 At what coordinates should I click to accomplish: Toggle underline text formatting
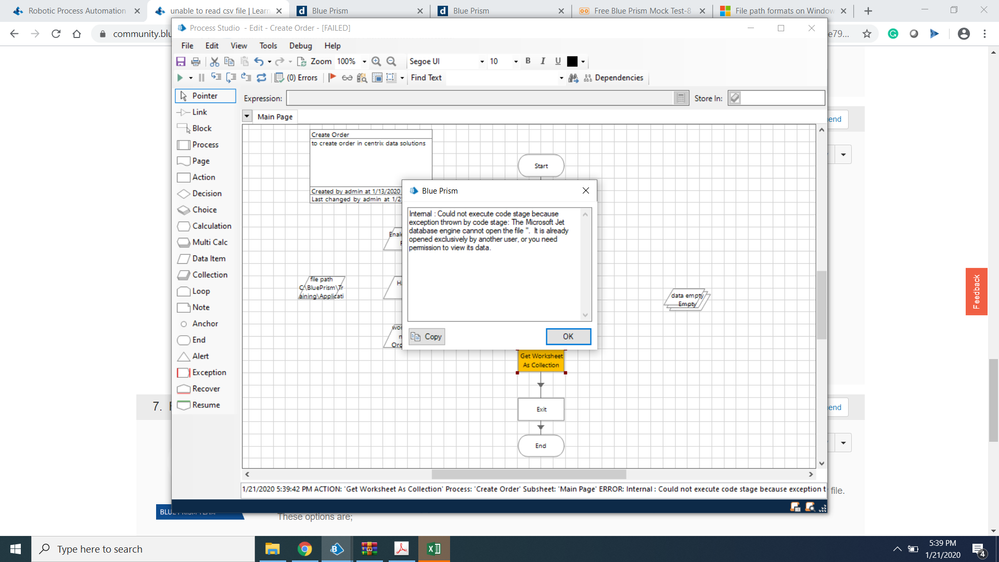coord(557,61)
